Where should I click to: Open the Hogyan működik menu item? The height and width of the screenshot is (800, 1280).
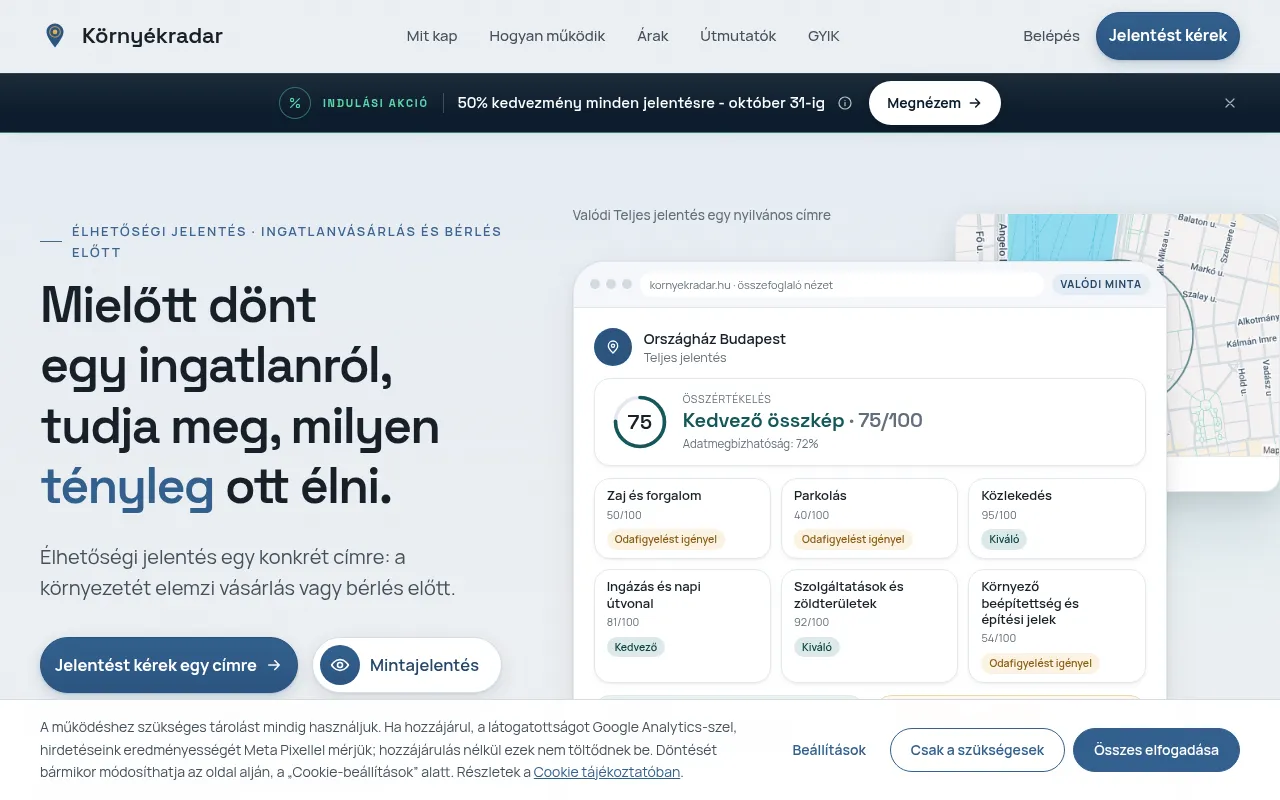click(547, 36)
